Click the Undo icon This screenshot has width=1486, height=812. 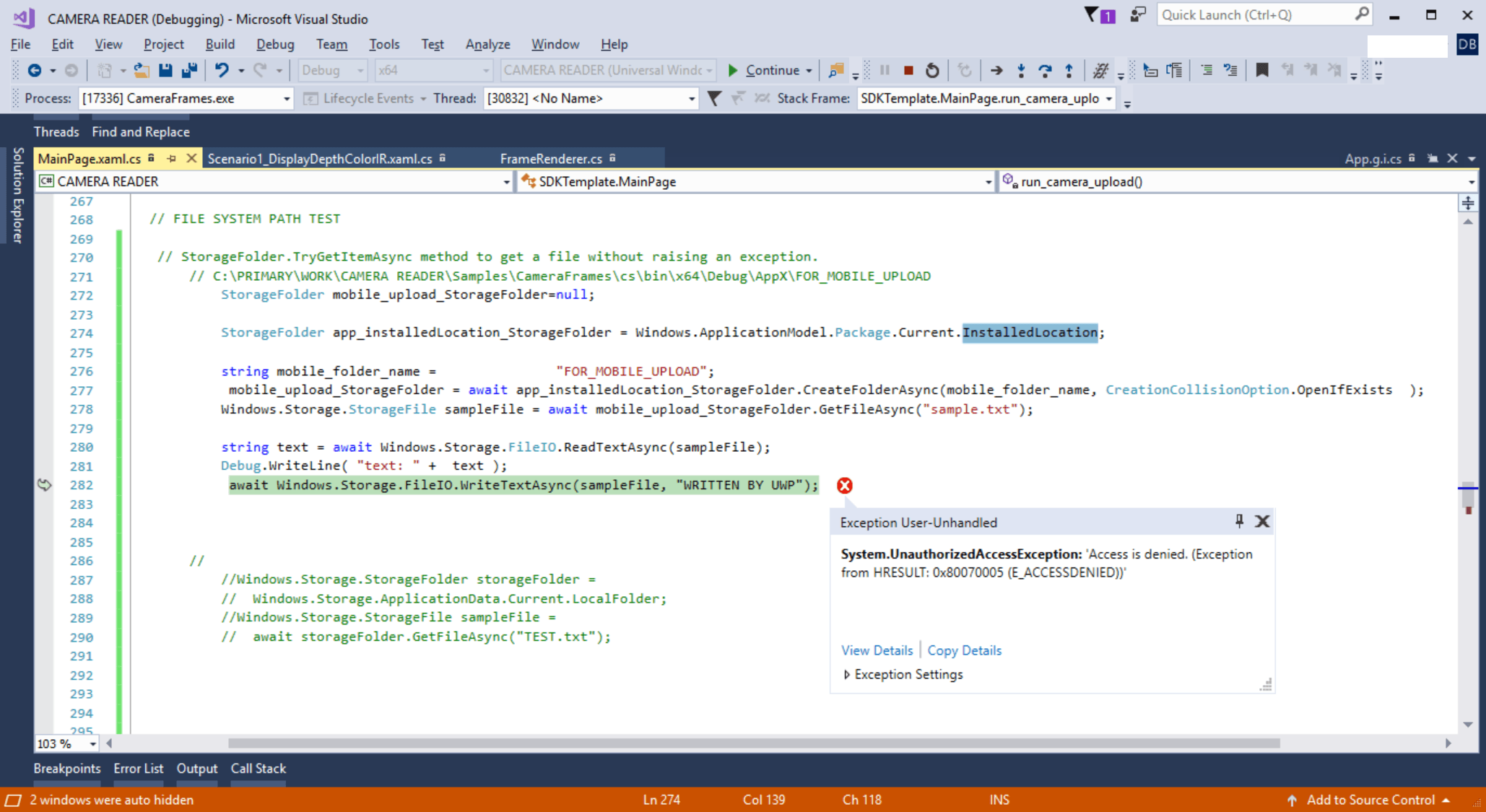click(x=222, y=70)
